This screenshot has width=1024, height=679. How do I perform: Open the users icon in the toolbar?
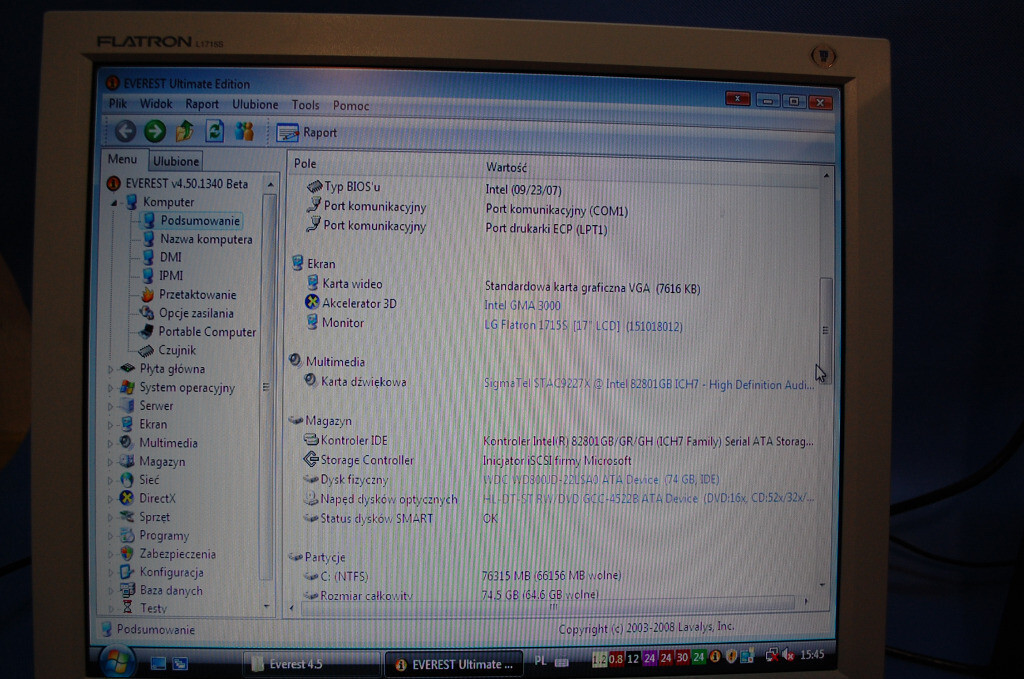click(x=244, y=131)
